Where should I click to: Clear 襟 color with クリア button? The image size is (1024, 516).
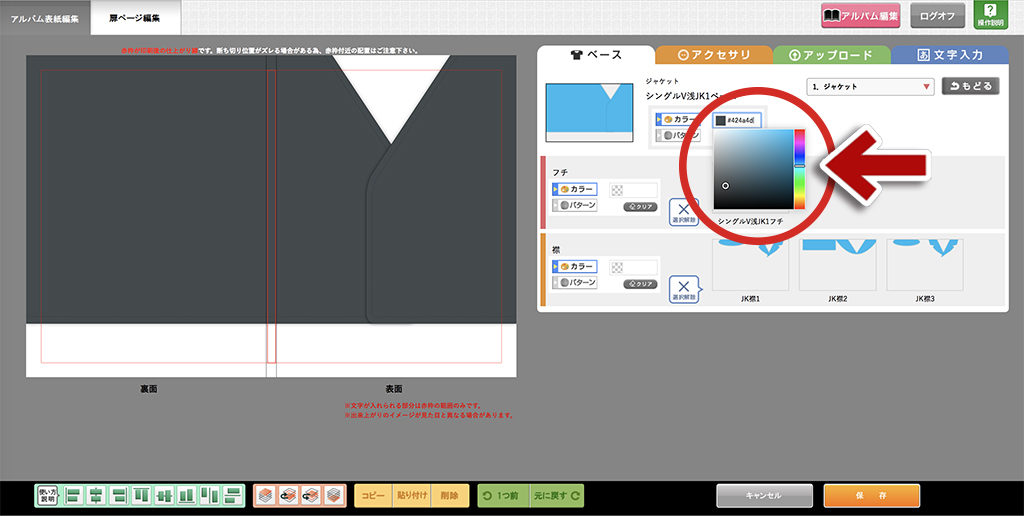640,284
